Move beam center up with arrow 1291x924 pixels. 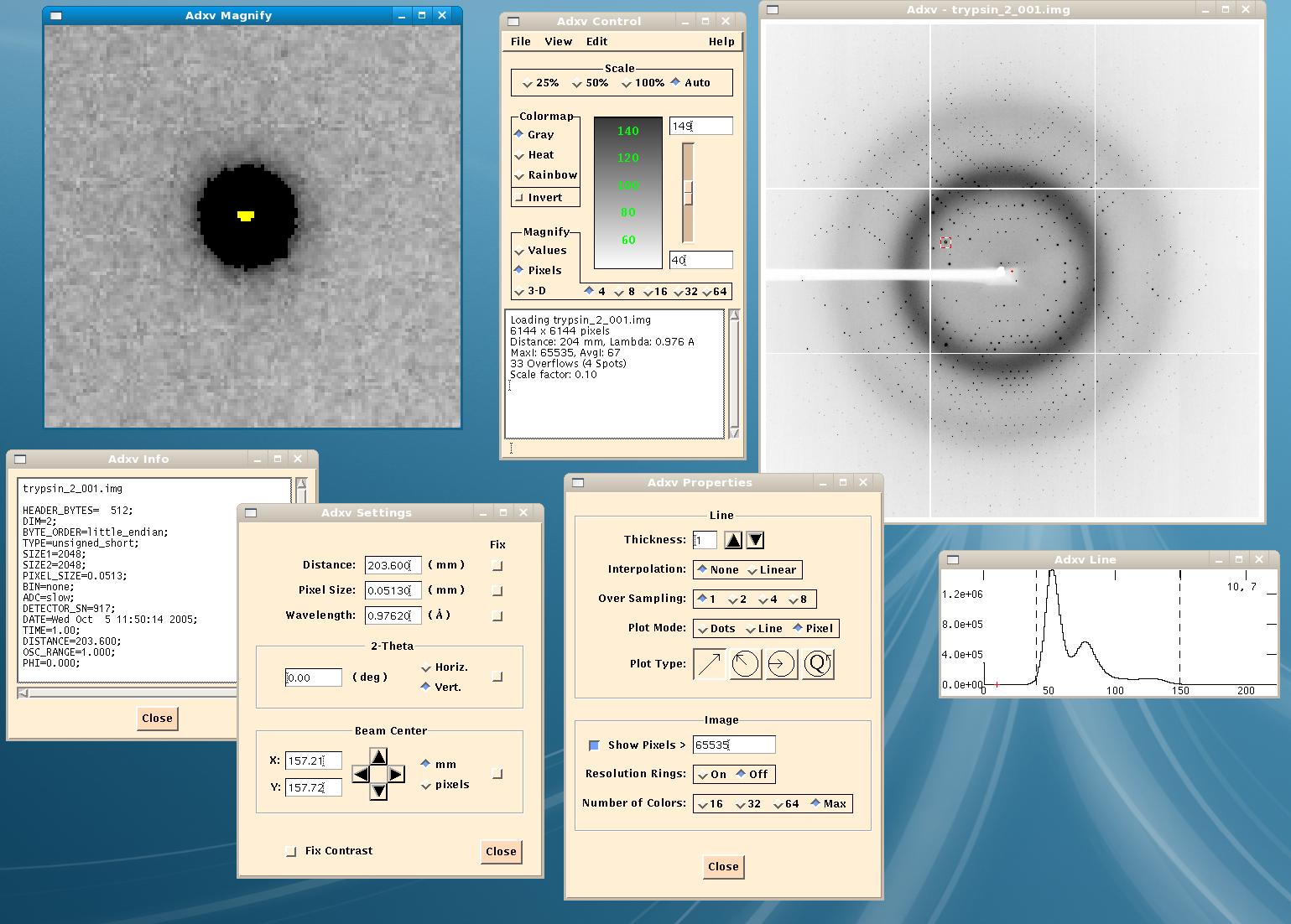click(x=378, y=756)
